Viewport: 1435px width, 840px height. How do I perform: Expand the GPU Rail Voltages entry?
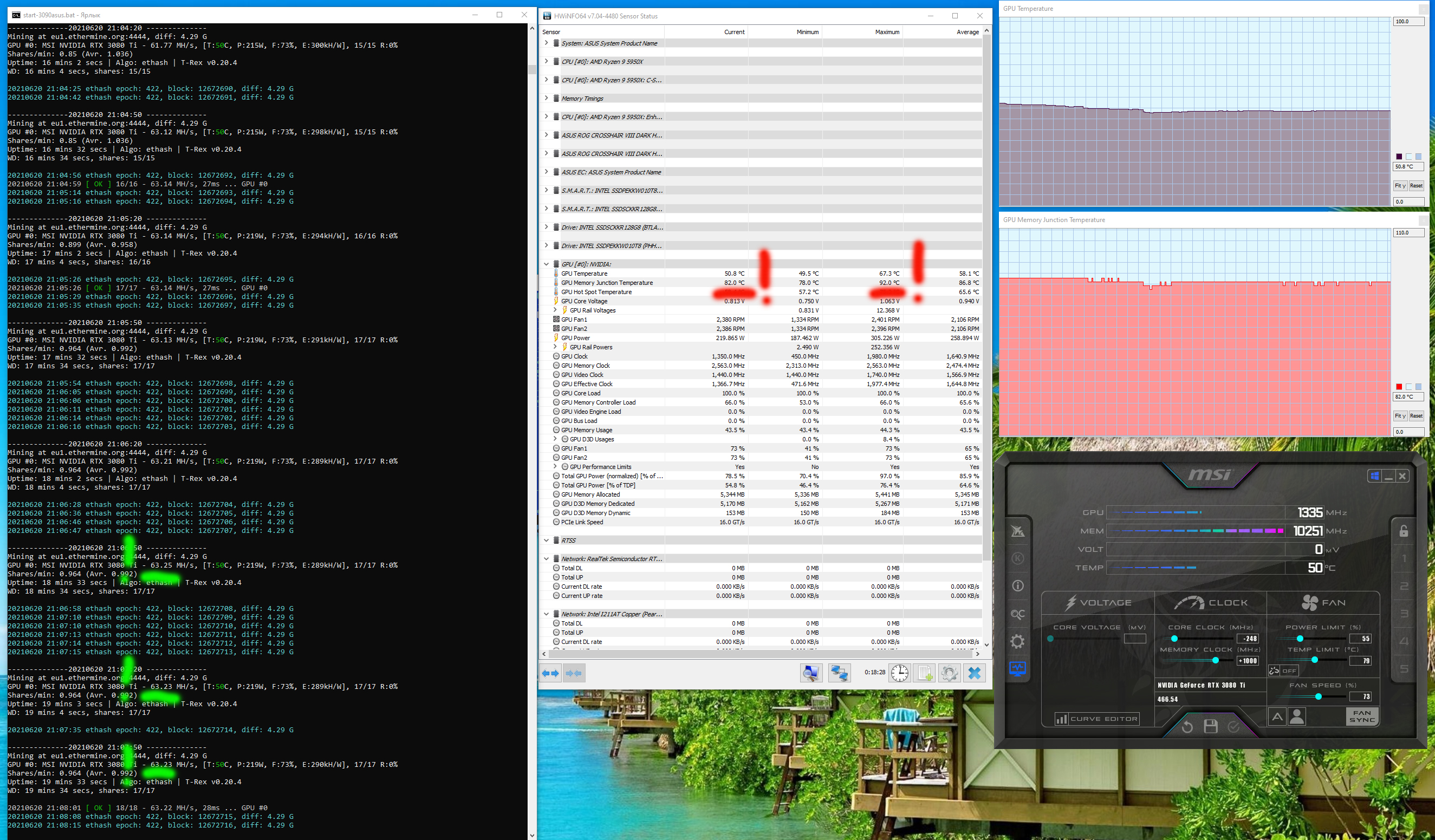[x=555, y=310]
